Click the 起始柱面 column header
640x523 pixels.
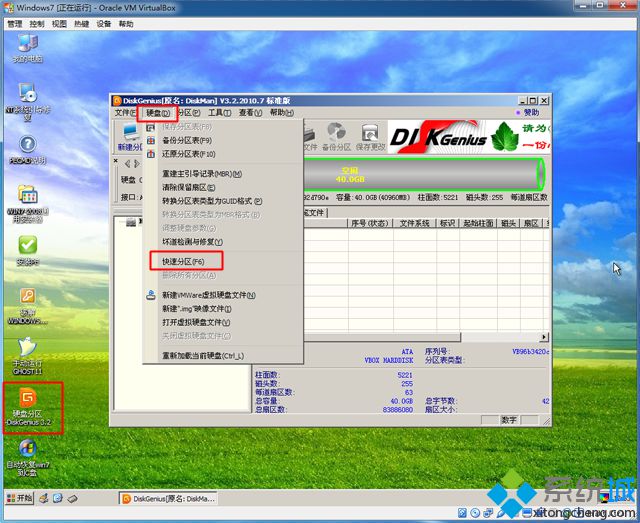(x=478, y=223)
